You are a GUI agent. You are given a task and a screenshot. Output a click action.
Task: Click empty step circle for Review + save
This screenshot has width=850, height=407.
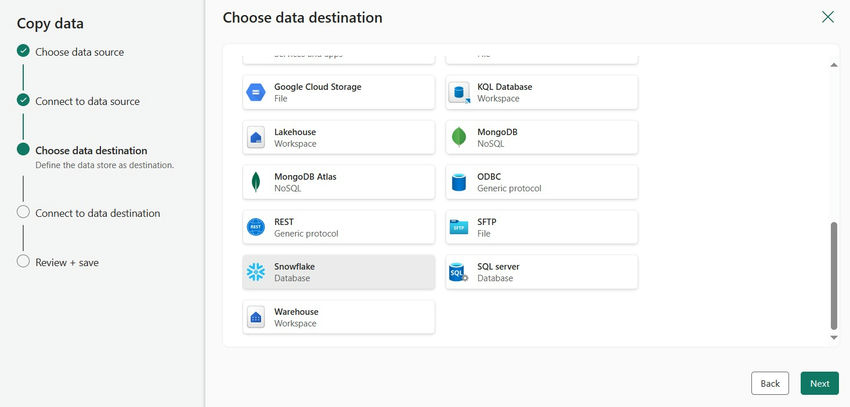tap(23, 261)
